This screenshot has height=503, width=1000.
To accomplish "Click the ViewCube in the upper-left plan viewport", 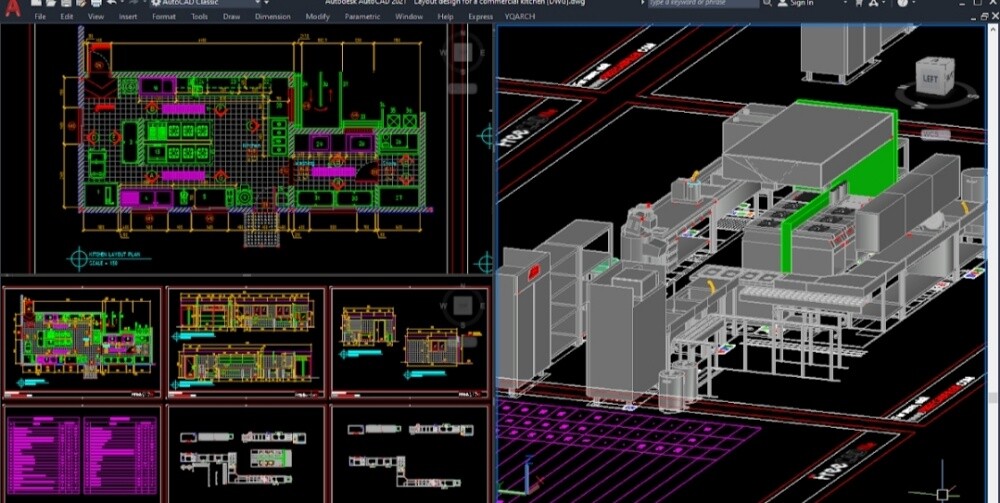I will (x=465, y=52).
